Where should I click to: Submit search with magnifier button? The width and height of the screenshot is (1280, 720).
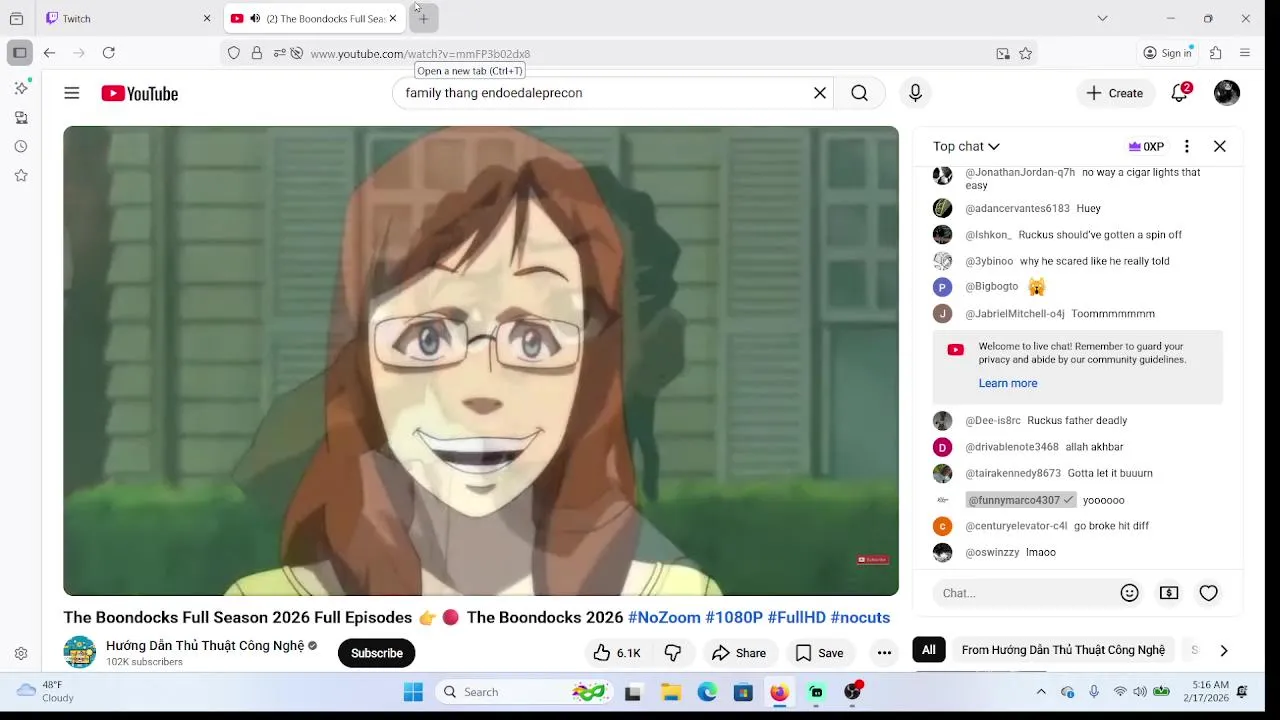coord(859,93)
